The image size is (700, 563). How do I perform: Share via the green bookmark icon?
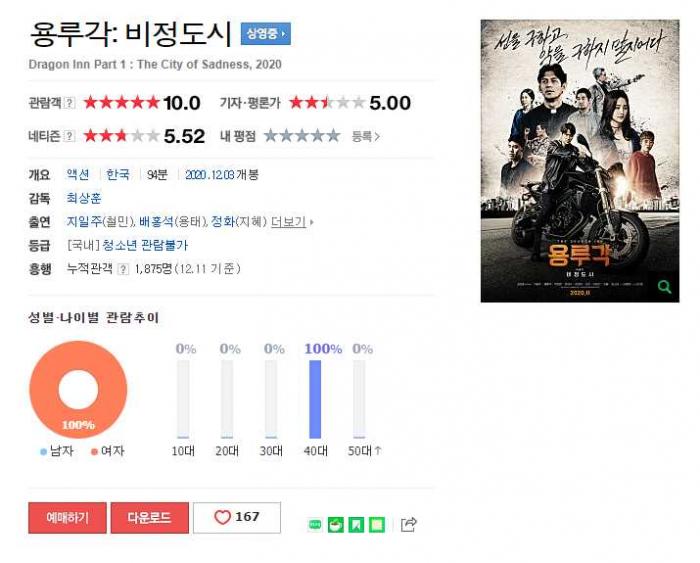[356, 525]
